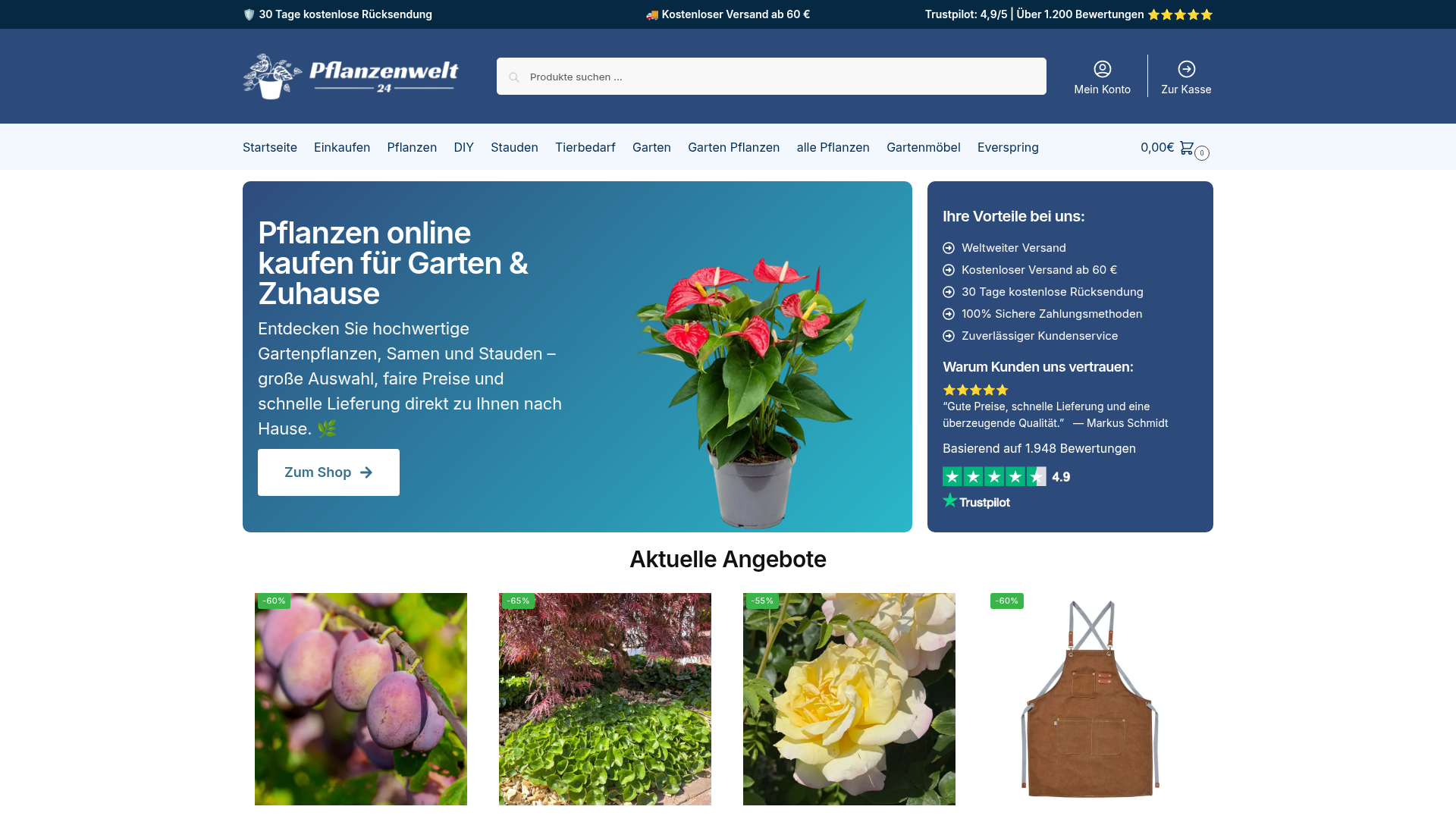Open the yellow rose product image
The width and height of the screenshot is (1456, 819).
[849, 699]
